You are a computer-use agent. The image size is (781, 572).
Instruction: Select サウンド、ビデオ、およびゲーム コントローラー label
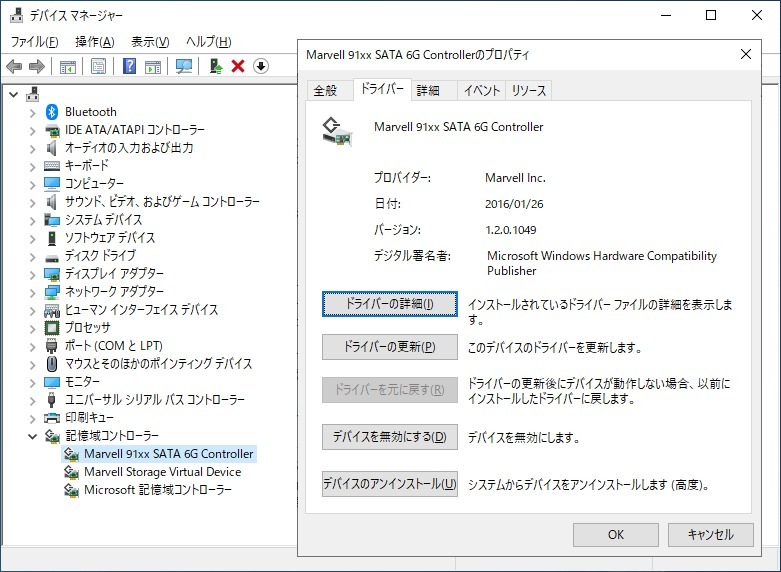click(x=162, y=202)
